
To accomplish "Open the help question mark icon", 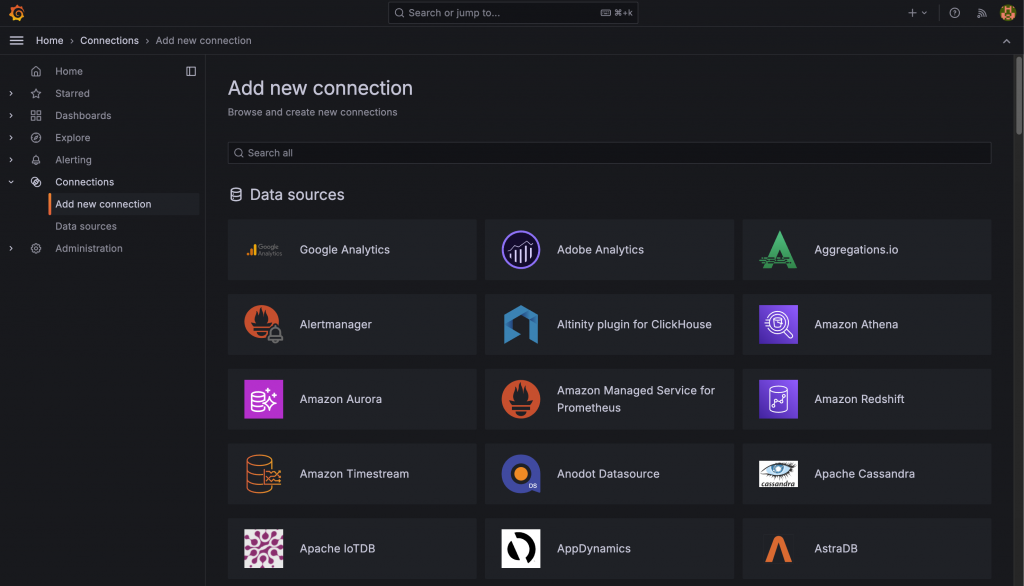I will pos(955,13).
